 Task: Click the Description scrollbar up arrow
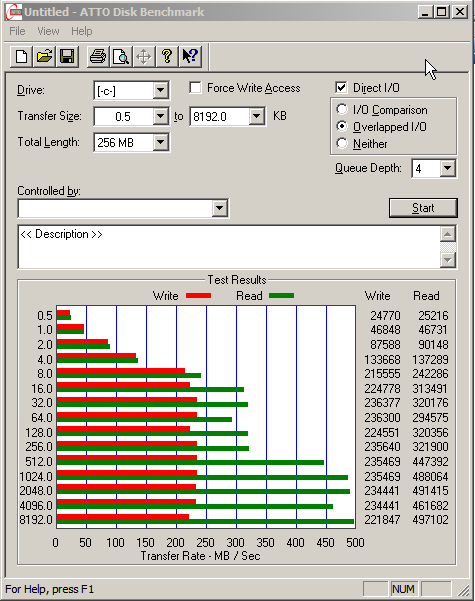pos(448,234)
